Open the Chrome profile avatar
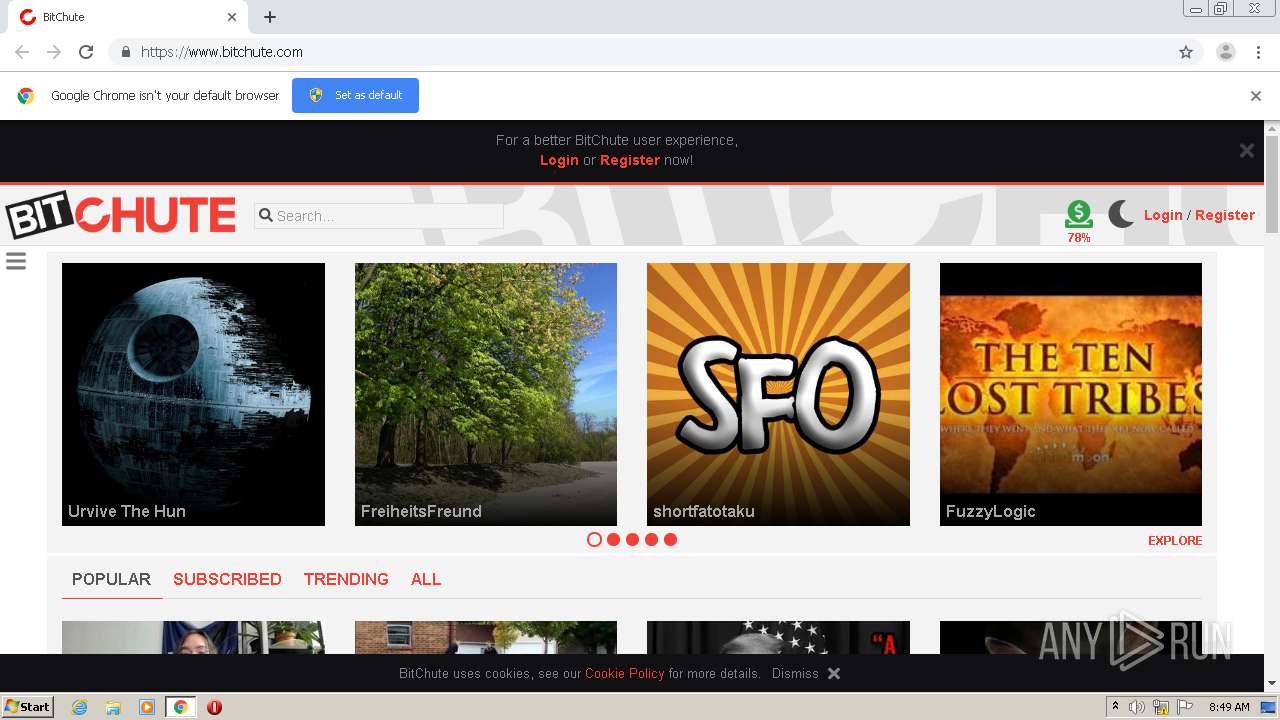Screen dimensions: 1280x720 click(1225, 52)
